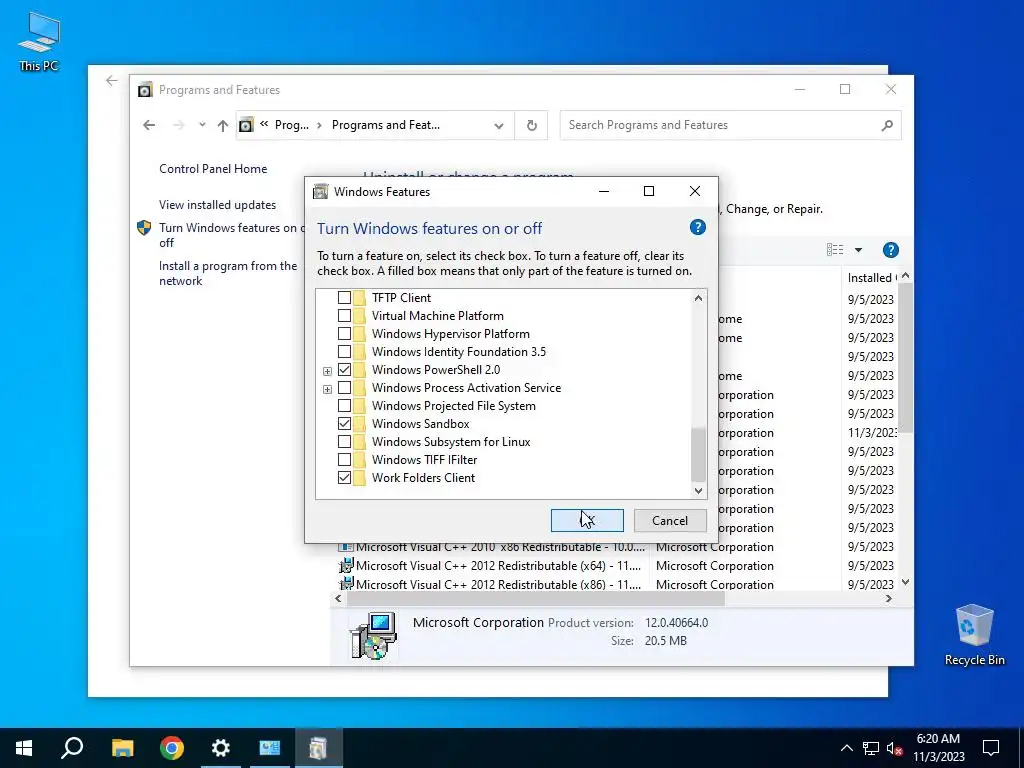Uncheck Windows PowerShell 2.0 checkbox
Screen dimensions: 1024x768
344,370
